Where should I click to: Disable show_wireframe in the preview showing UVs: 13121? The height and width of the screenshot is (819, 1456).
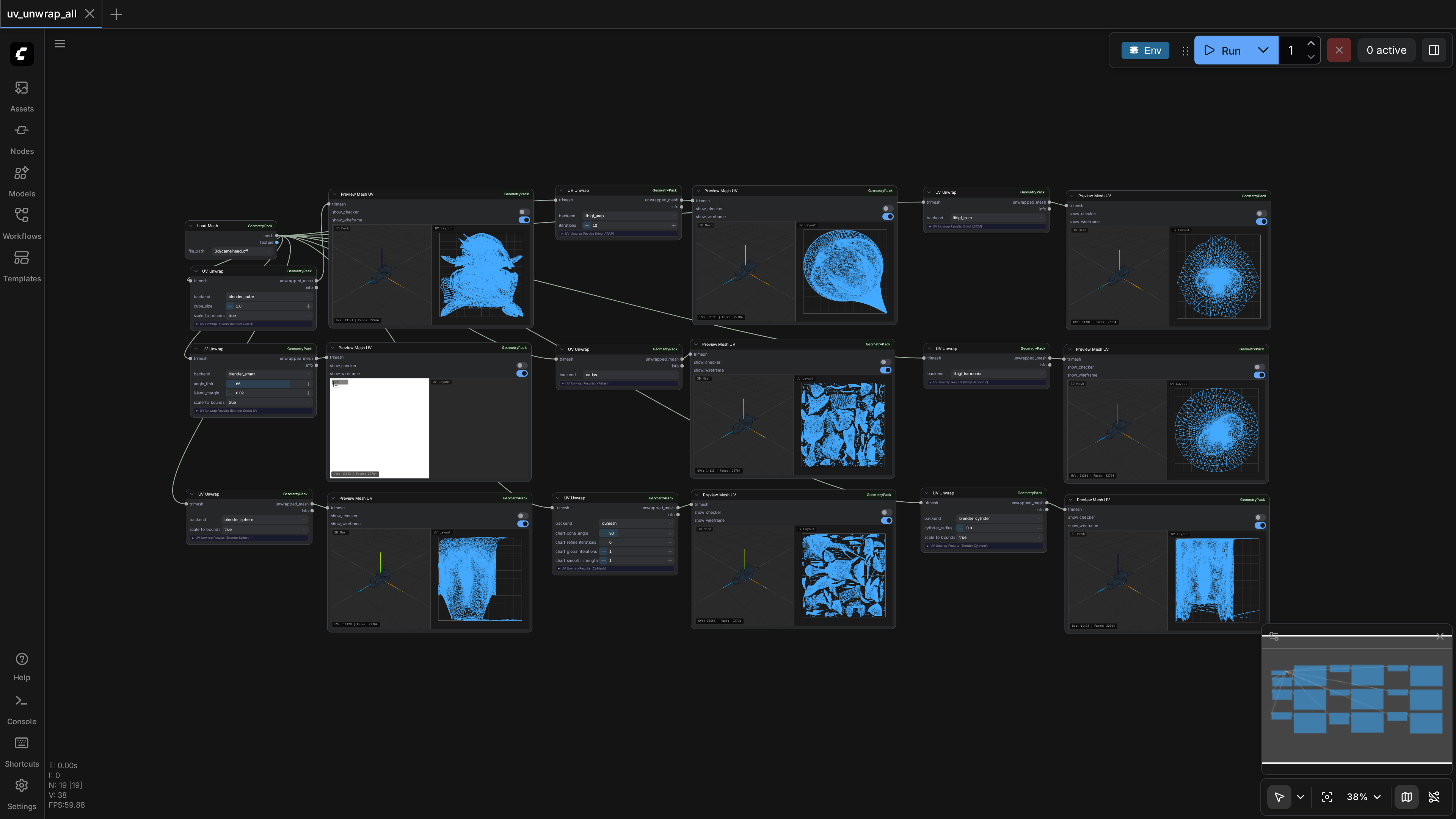[524, 220]
